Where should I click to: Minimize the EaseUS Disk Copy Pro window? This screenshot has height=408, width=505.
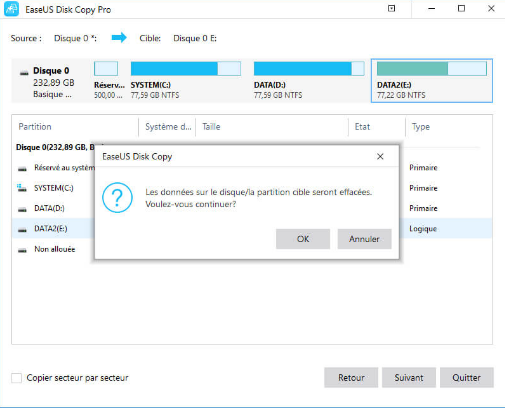(432, 9)
